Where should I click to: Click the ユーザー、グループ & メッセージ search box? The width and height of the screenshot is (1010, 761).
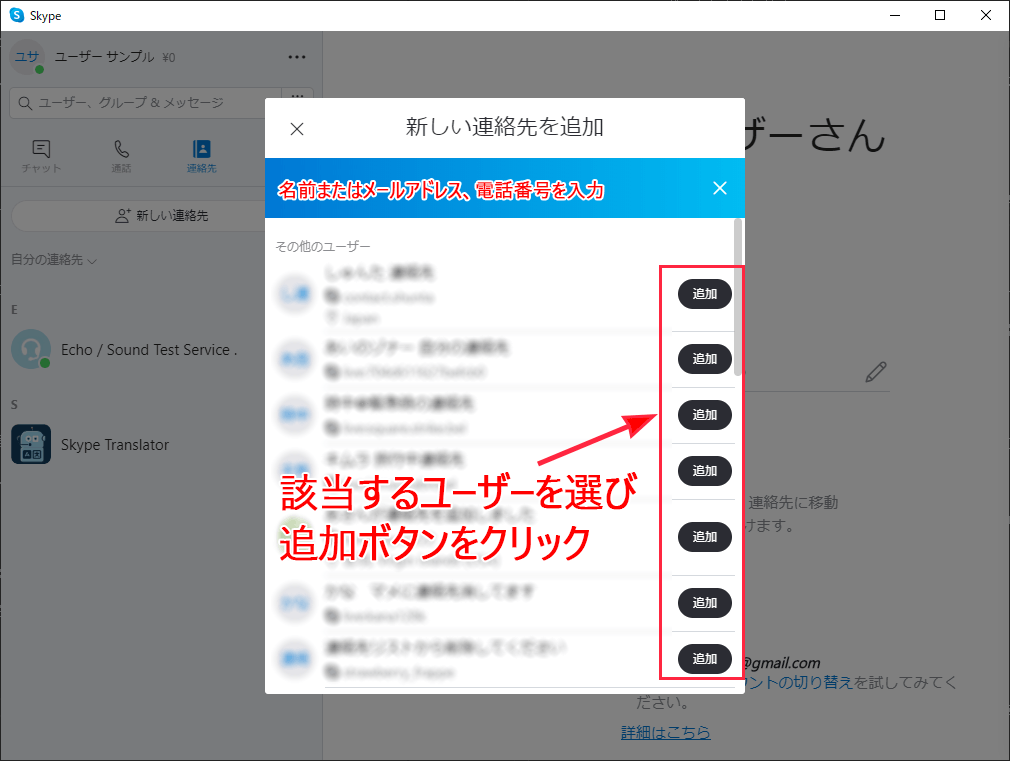pyautogui.click(x=145, y=103)
